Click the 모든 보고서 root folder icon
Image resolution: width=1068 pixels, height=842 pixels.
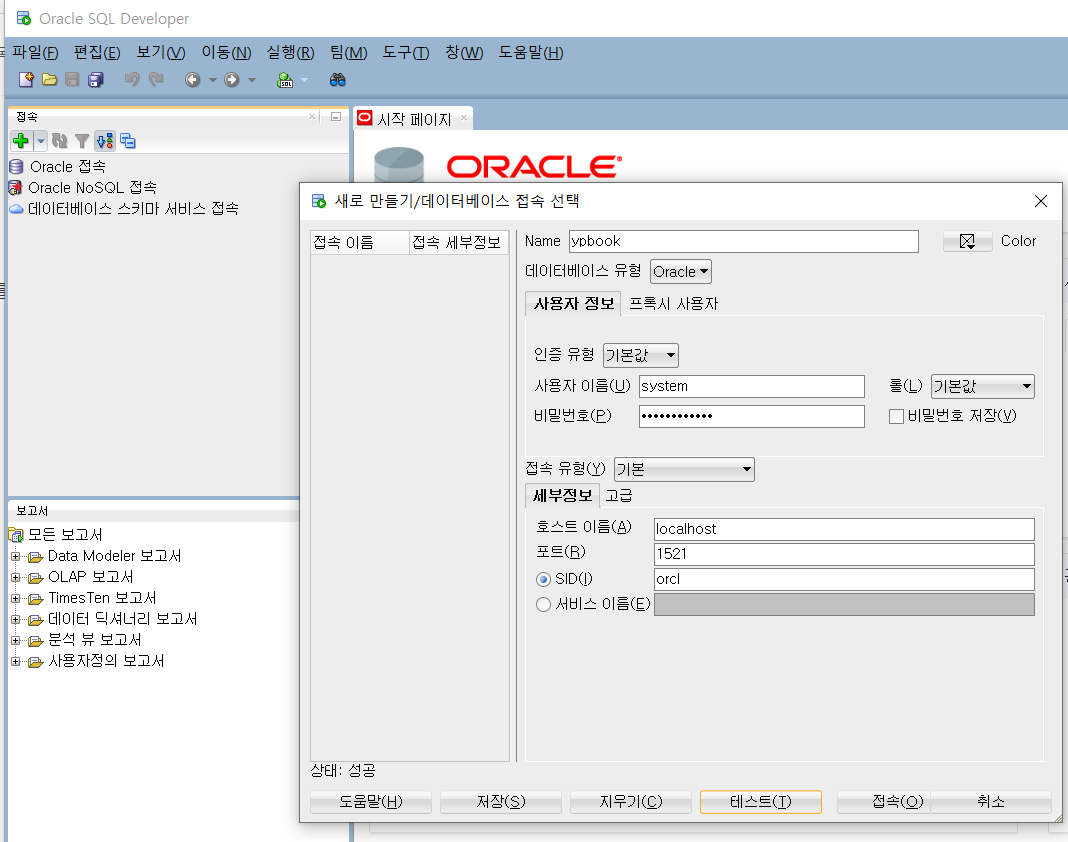coord(16,535)
